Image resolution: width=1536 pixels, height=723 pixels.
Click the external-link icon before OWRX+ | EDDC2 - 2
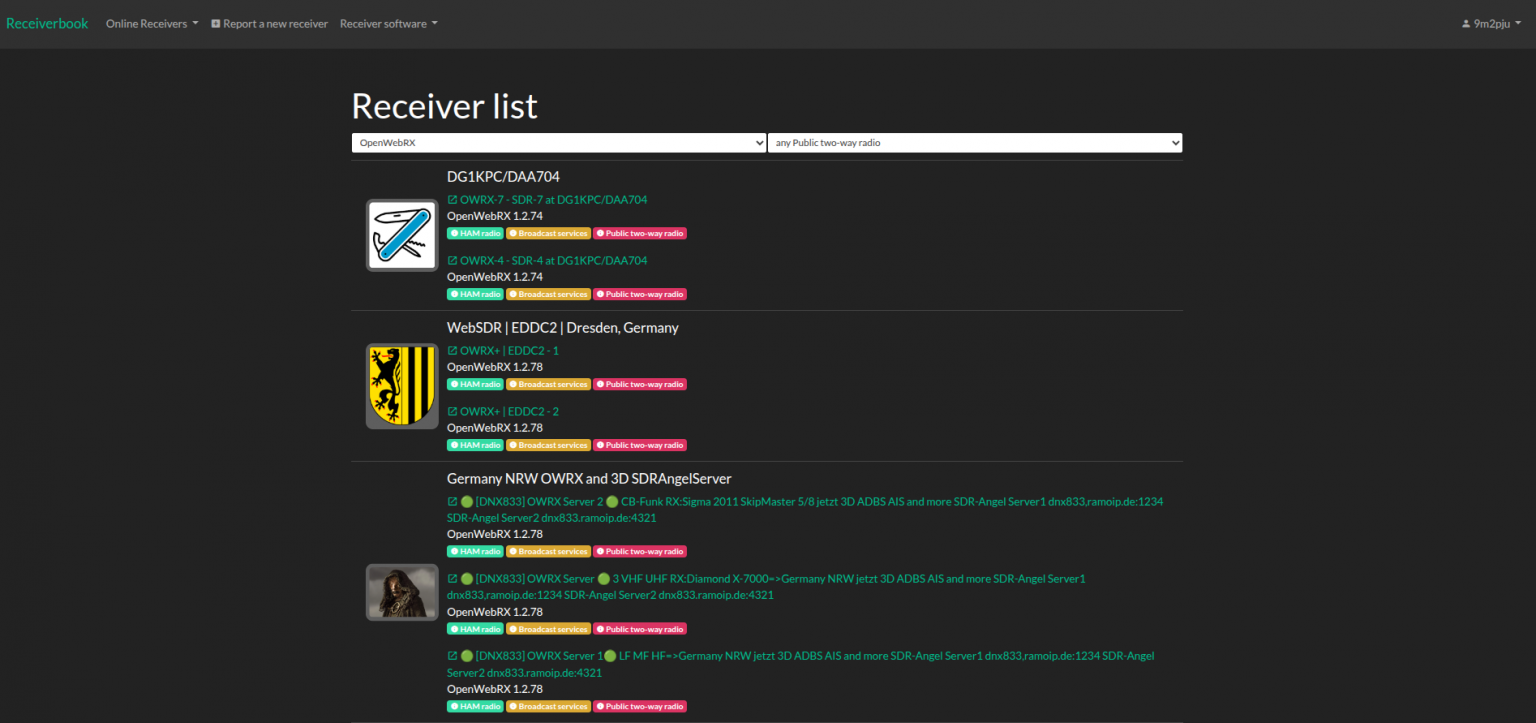click(x=451, y=410)
